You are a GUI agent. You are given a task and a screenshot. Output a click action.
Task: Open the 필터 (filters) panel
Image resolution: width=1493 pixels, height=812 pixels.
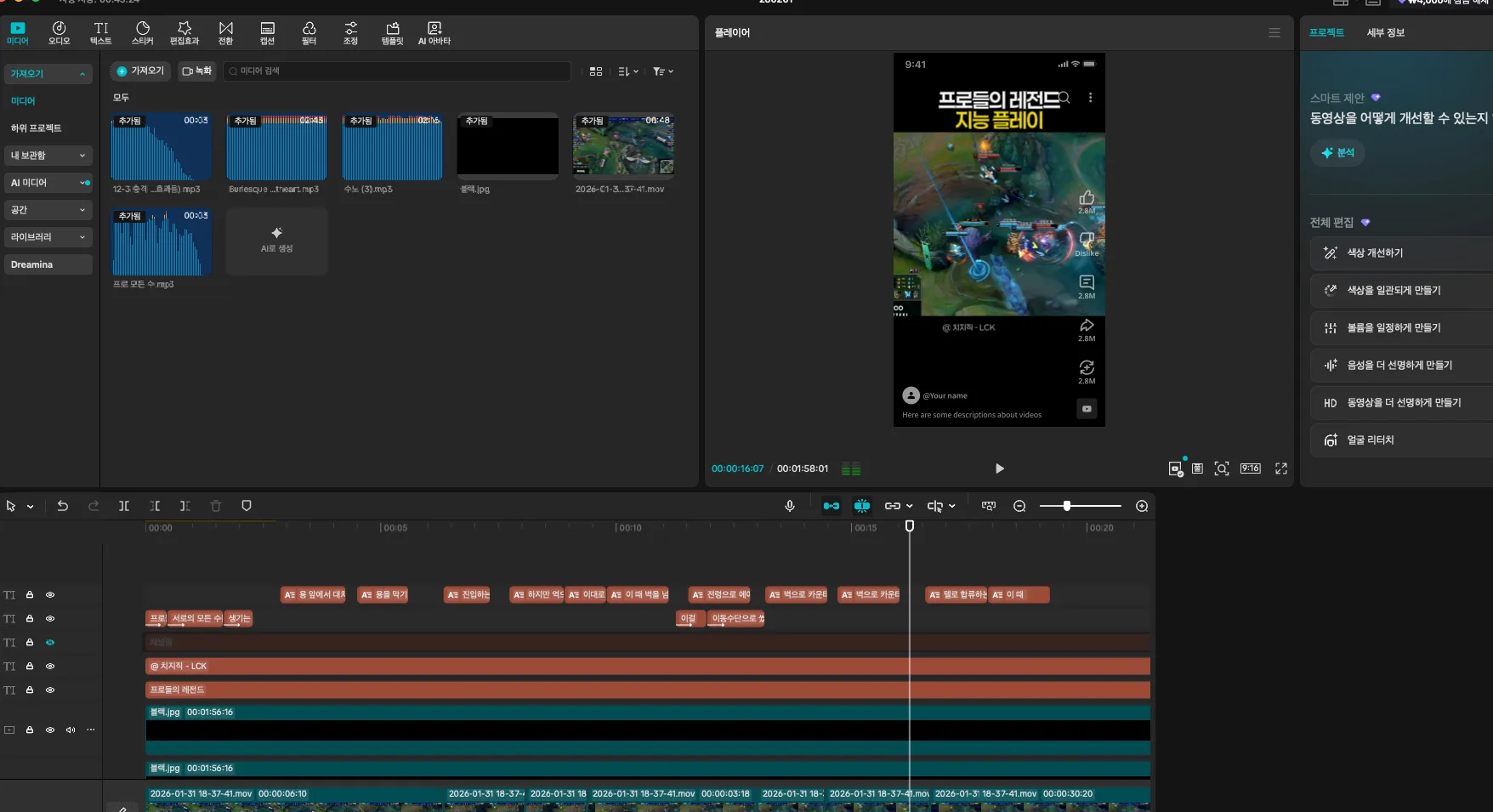point(309,33)
